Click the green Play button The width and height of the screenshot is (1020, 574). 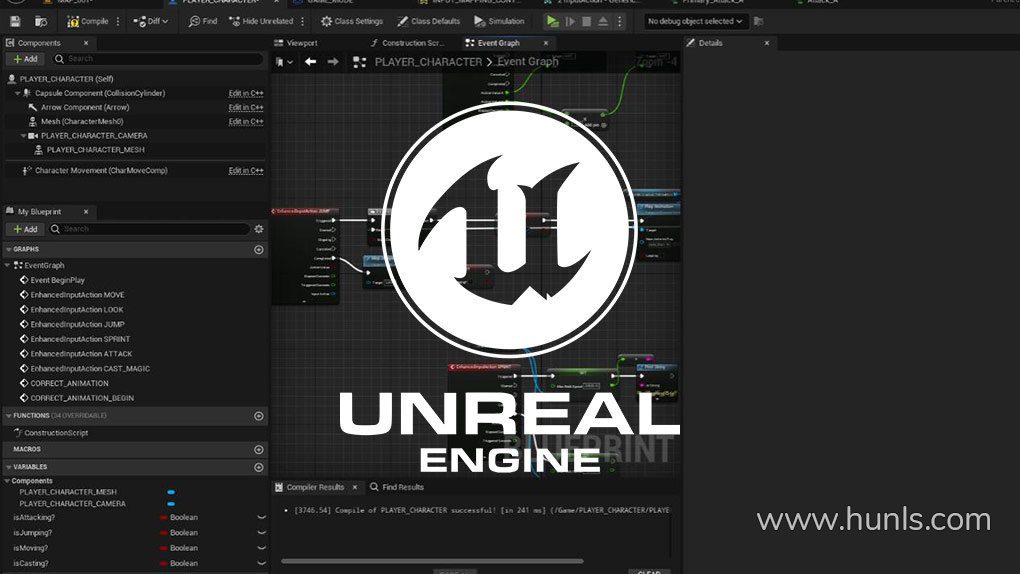click(x=552, y=21)
